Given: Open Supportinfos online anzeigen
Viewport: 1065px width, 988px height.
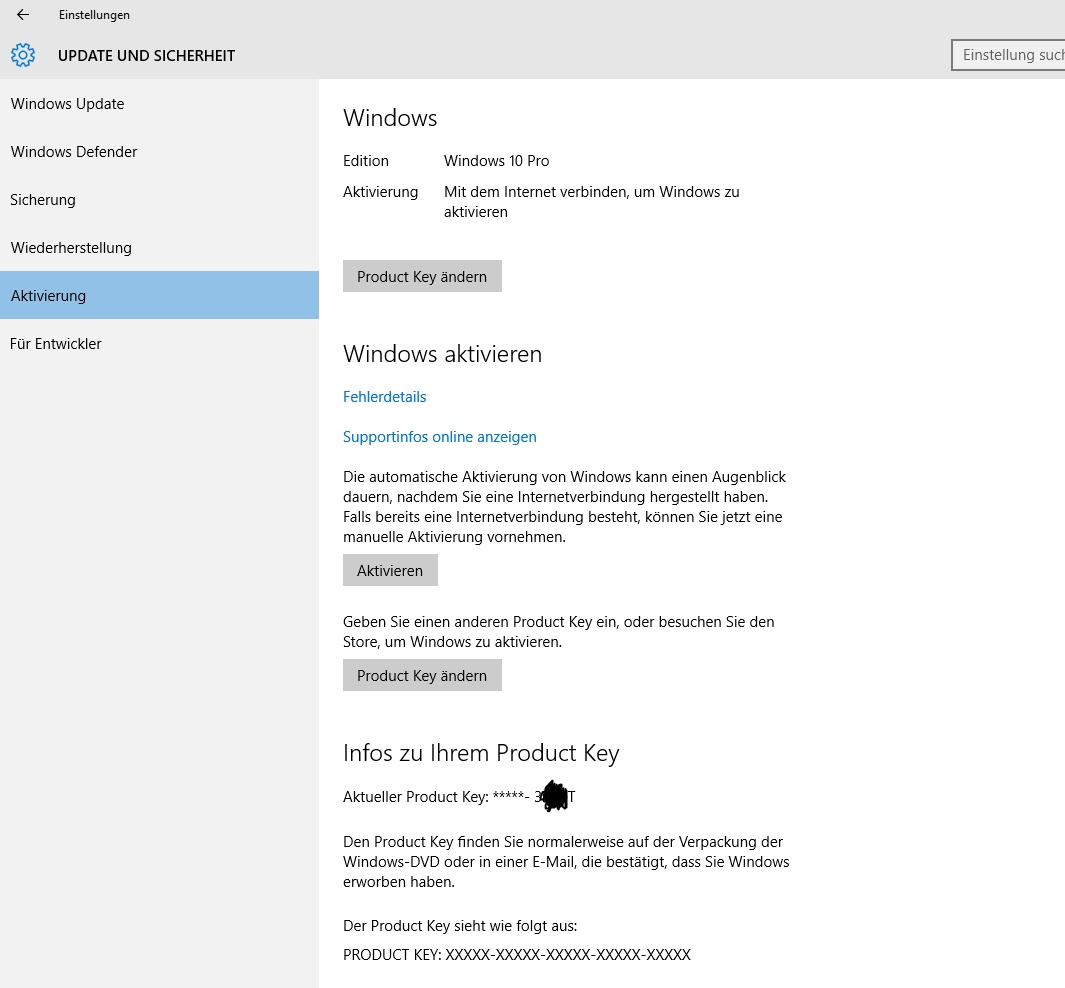Looking at the screenshot, I should point(439,436).
